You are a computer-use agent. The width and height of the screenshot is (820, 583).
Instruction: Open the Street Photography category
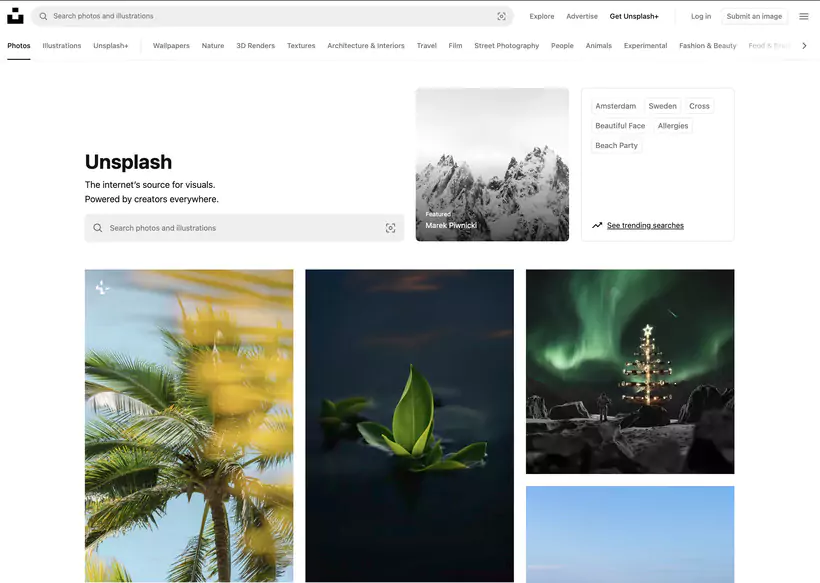coord(507,45)
